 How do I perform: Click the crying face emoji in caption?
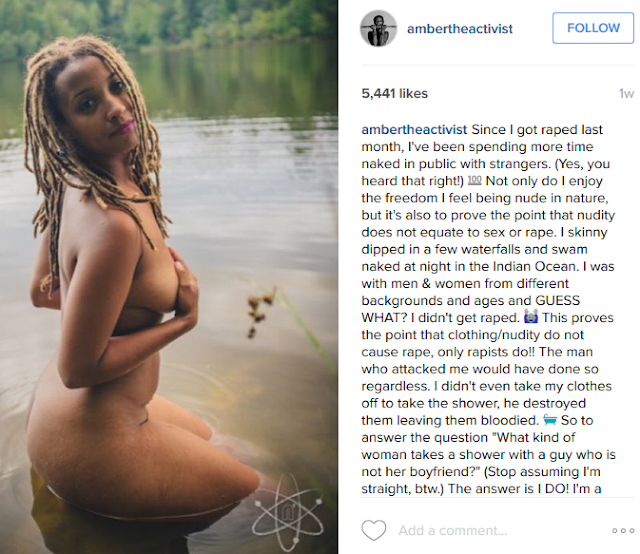[531, 317]
